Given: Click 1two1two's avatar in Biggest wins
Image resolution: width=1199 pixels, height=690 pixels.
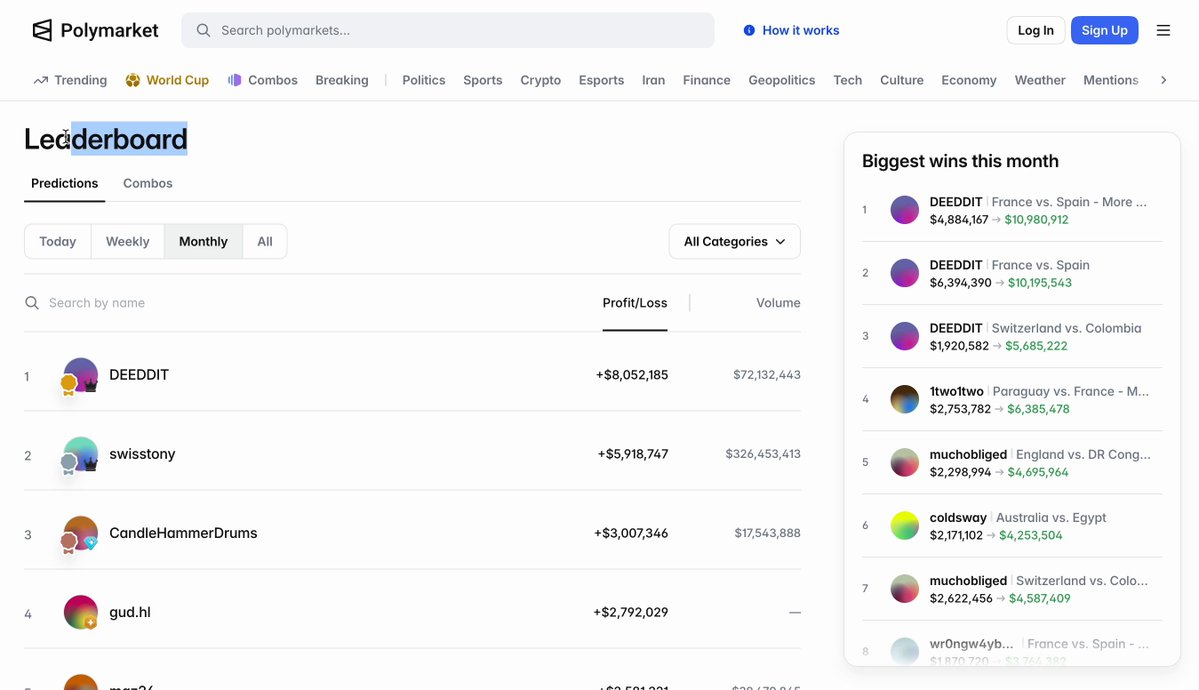Looking at the screenshot, I should [905, 399].
